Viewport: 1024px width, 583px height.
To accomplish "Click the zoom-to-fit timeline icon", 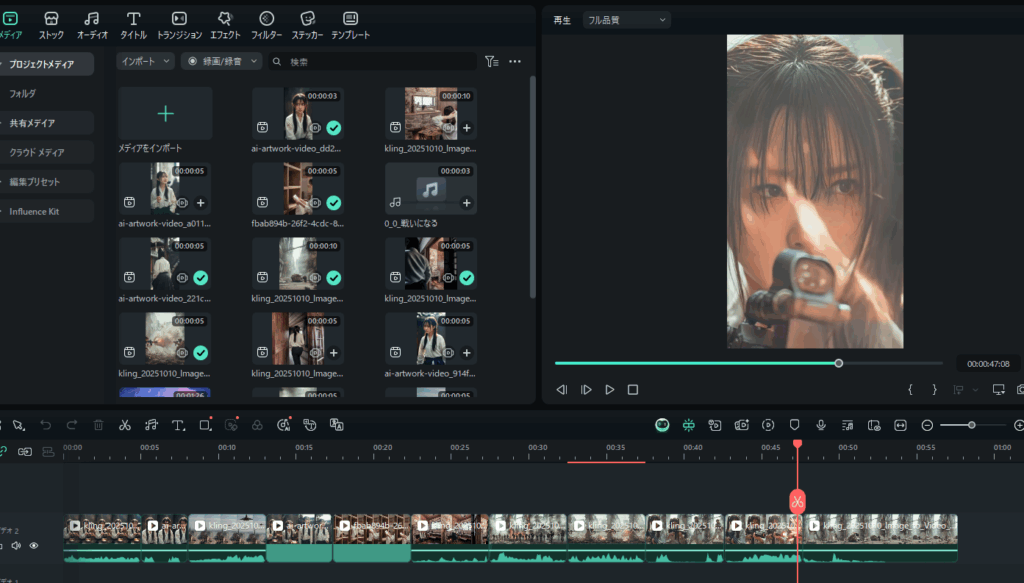I will (x=901, y=425).
